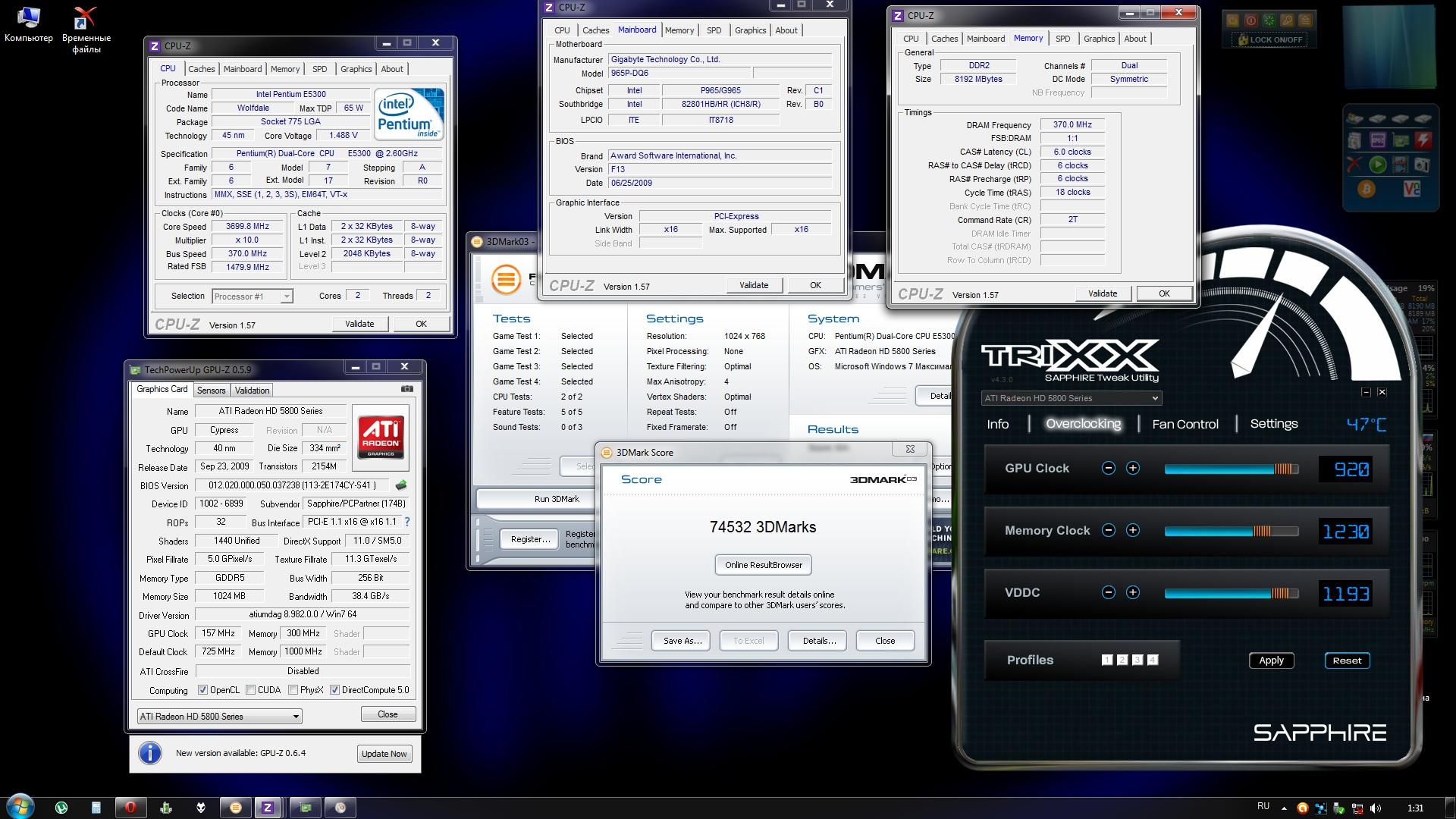1456x819 pixels.
Task: Click the red power icon in gadget
Action: point(1250,20)
